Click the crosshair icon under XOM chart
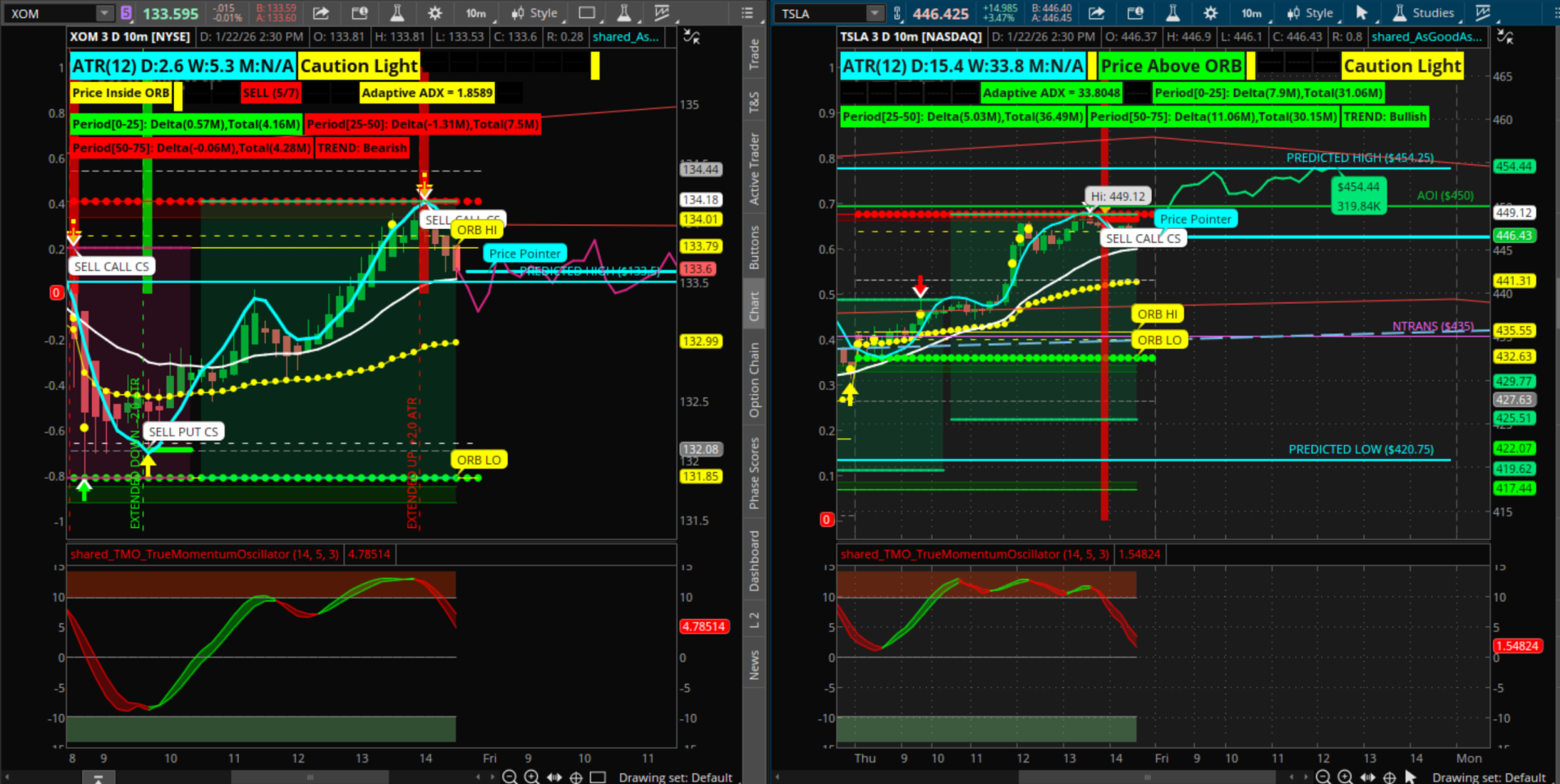 576,777
